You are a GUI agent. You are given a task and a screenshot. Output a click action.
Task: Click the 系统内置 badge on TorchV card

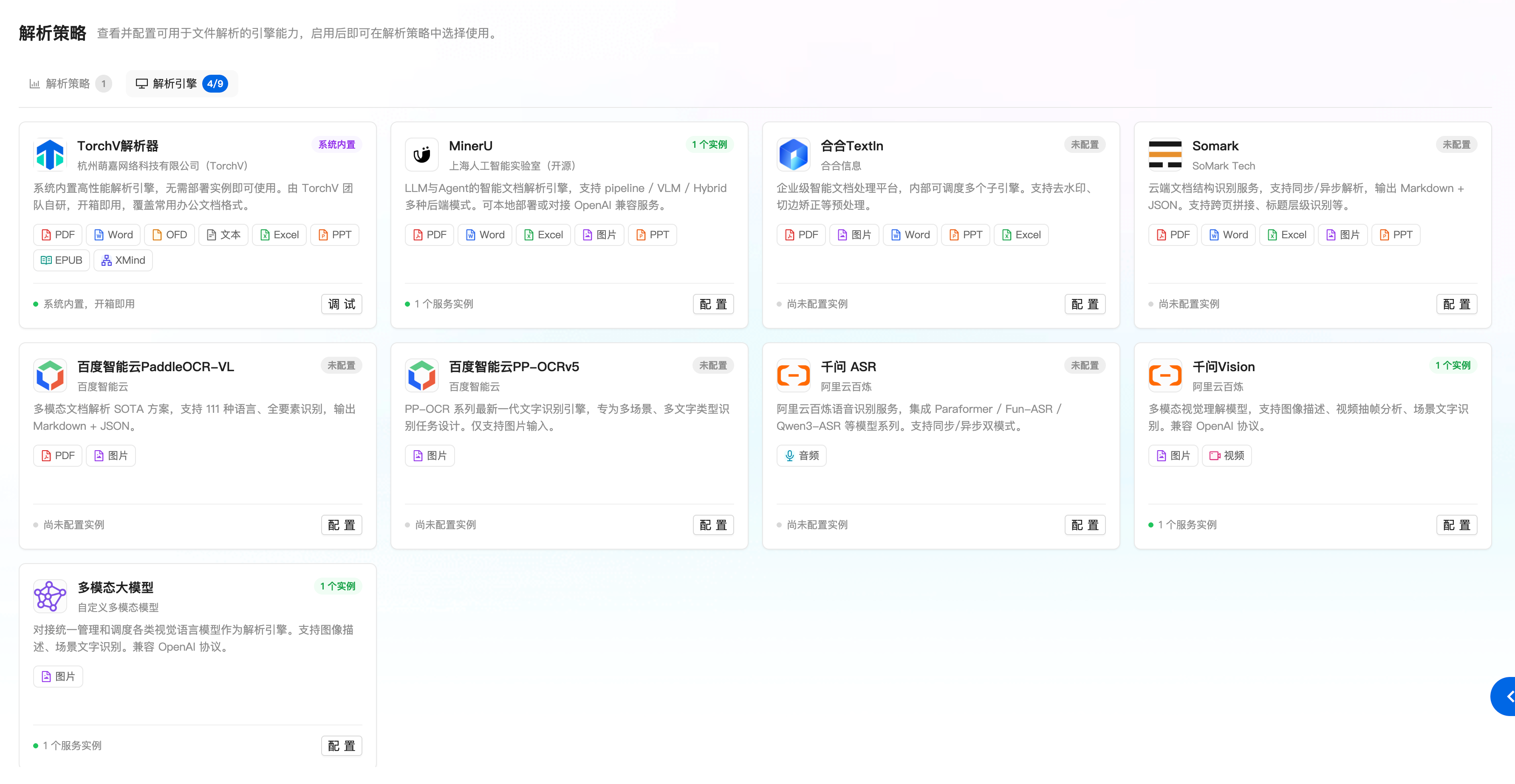[337, 144]
